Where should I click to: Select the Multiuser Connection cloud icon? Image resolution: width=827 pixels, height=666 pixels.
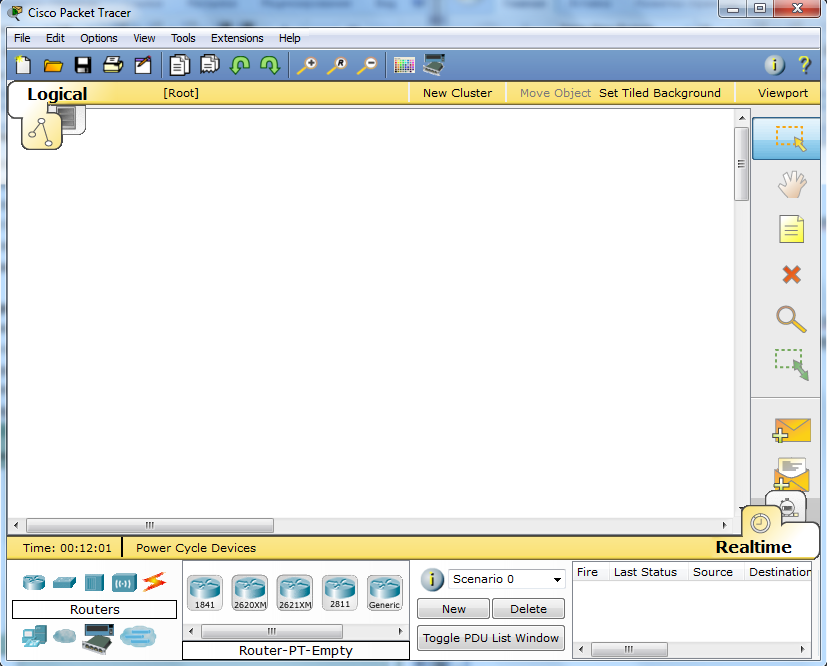[x=138, y=636]
